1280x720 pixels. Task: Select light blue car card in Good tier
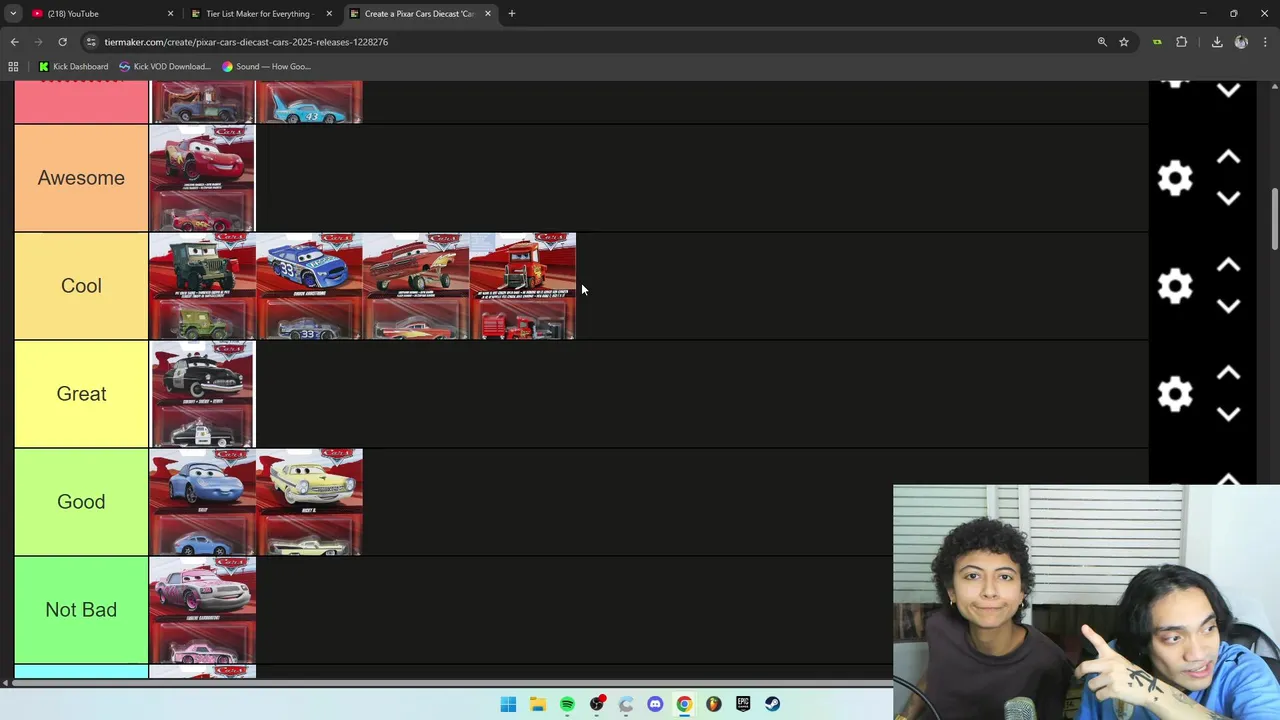click(x=202, y=502)
